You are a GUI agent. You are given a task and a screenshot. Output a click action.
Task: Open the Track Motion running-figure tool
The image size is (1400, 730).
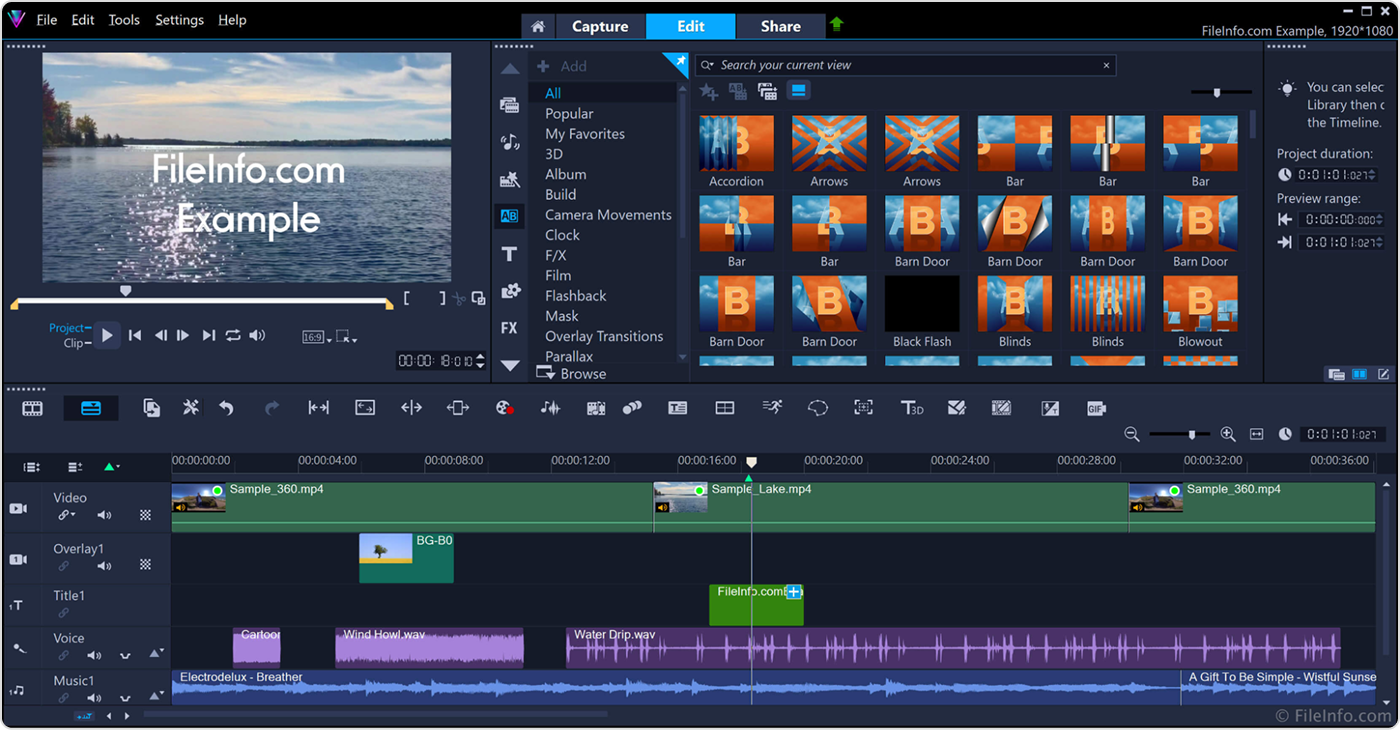(x=772, y=407)
